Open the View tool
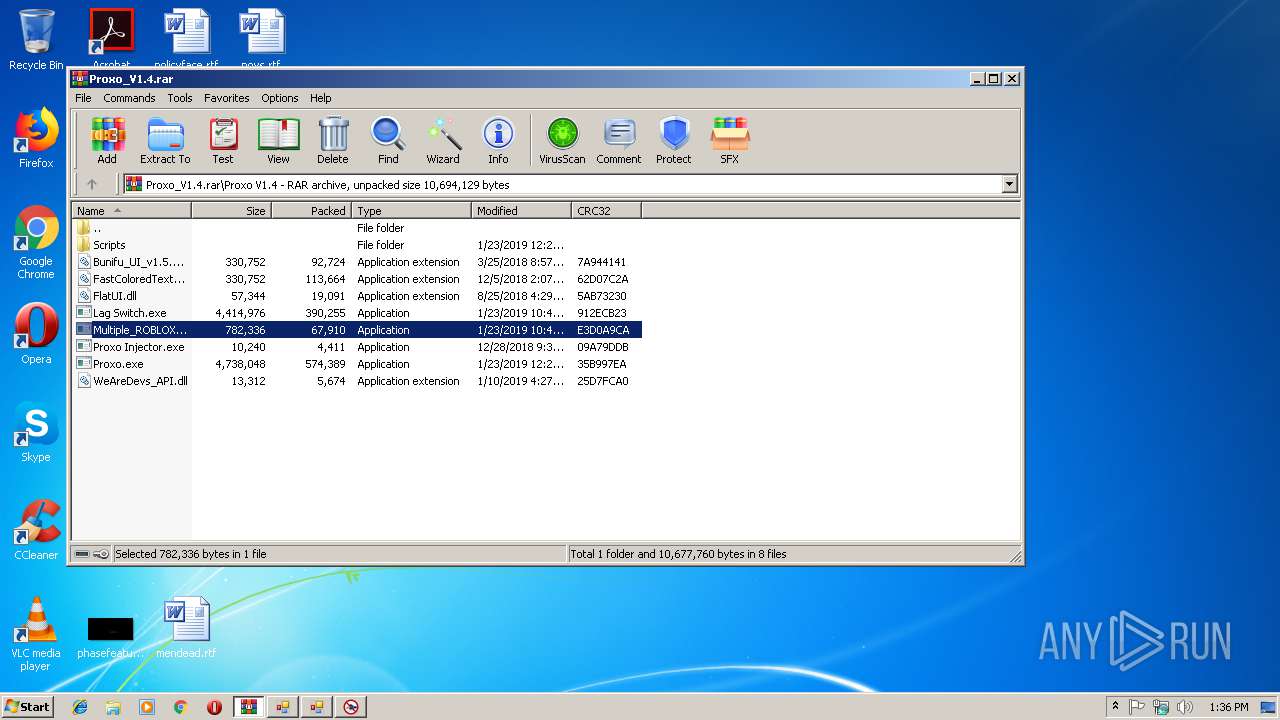 click(278, 141)
